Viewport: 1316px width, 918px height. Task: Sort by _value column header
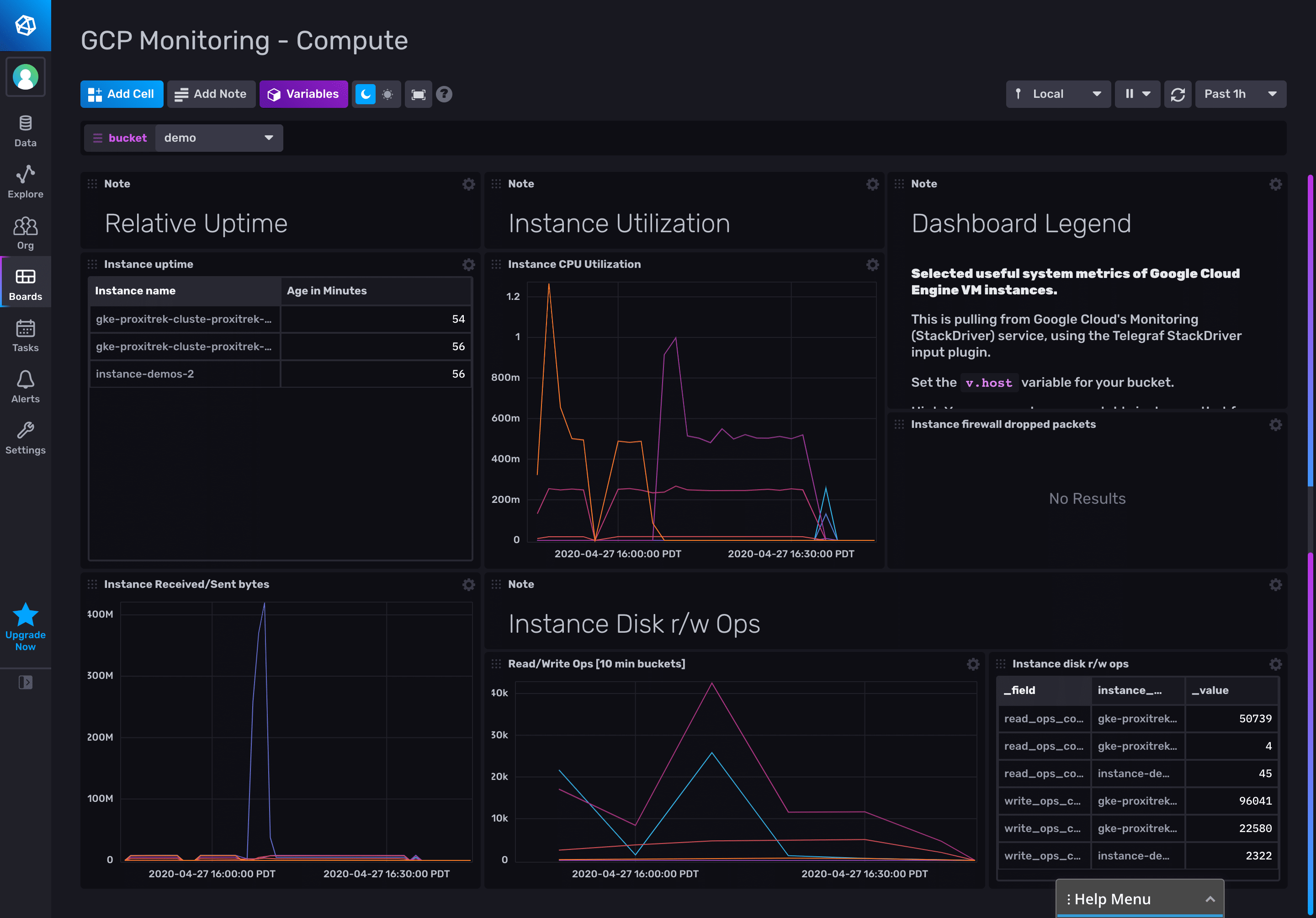pos(1232,690)
